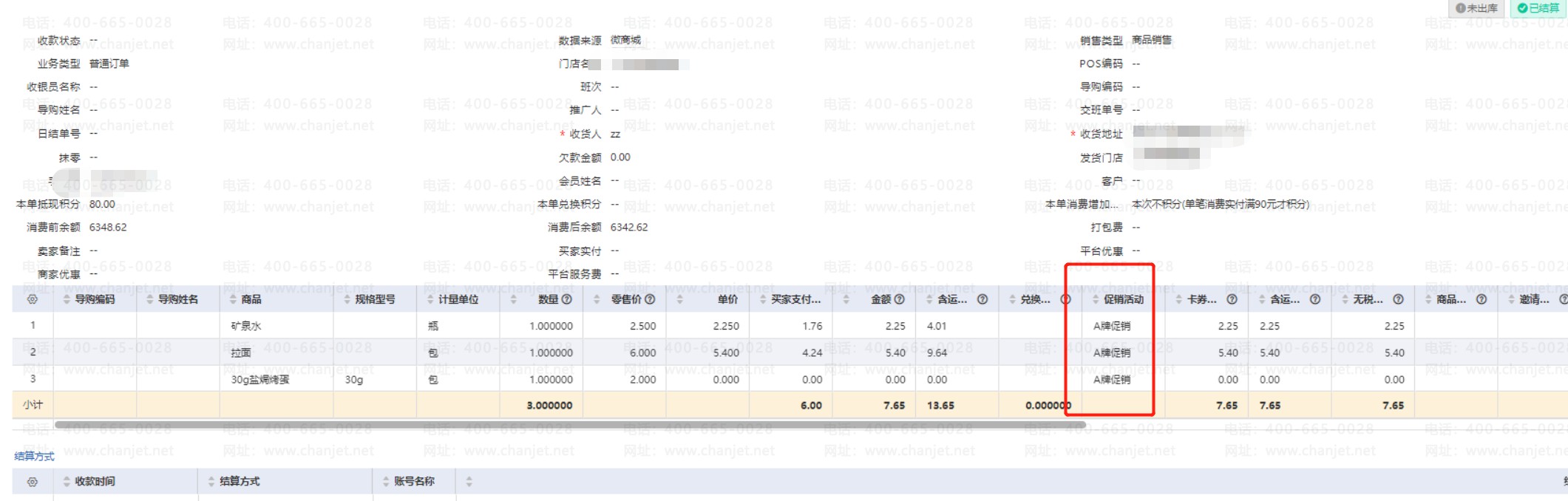
Task: Sort by 兑换 column arrows
Action: [1013, 299]
